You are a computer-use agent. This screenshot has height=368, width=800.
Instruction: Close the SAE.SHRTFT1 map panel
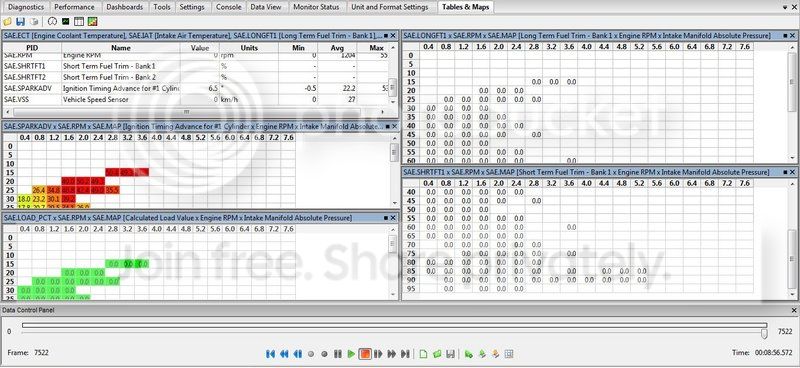792,173
